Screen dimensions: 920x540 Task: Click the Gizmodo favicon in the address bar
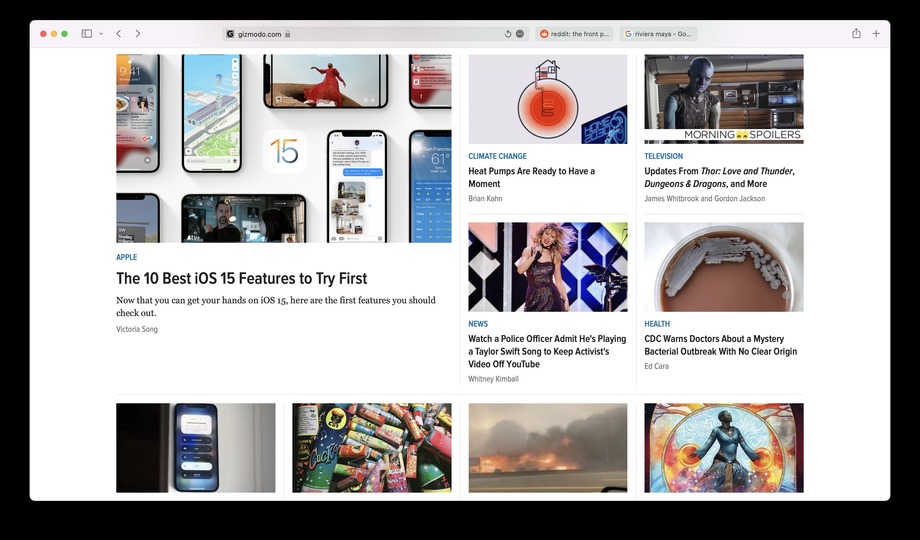[230, 34]
